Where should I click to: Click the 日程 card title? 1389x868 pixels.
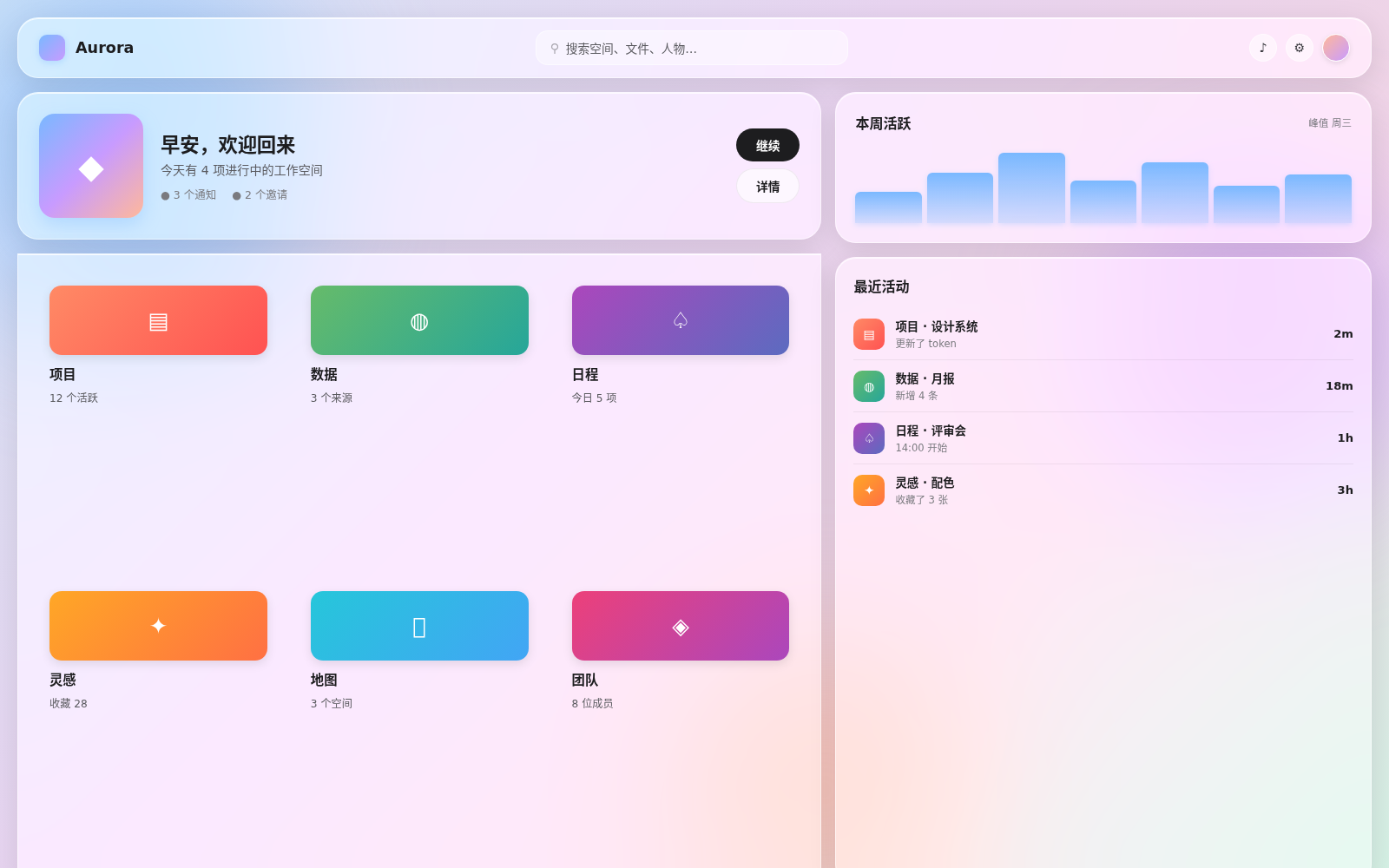pos(585,375)
